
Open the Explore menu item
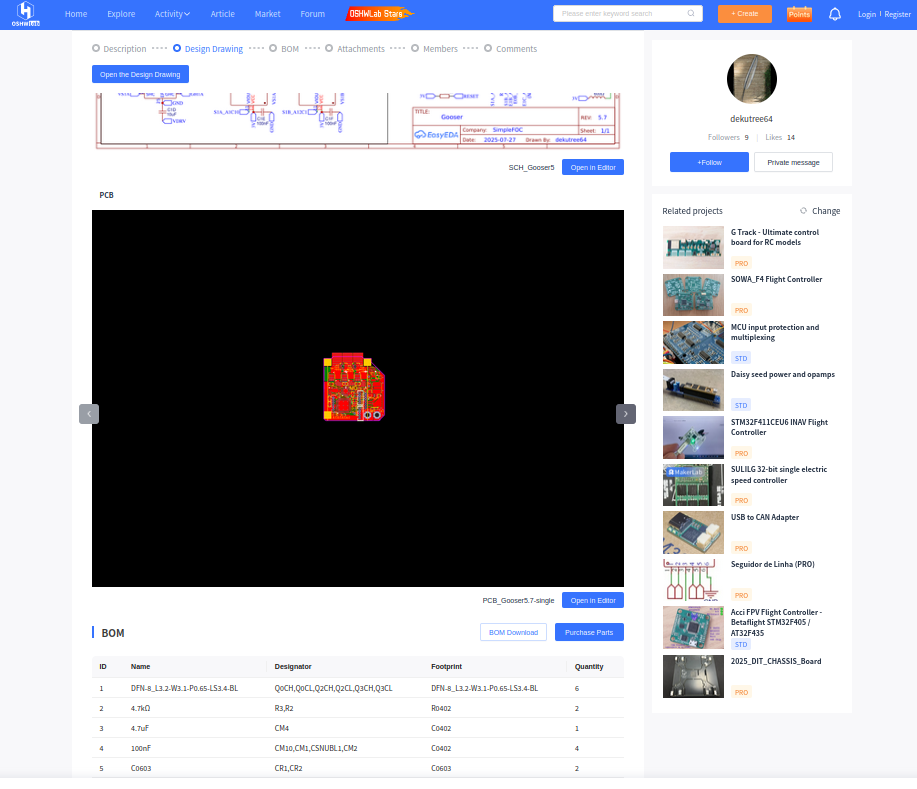tap(121, 14)
